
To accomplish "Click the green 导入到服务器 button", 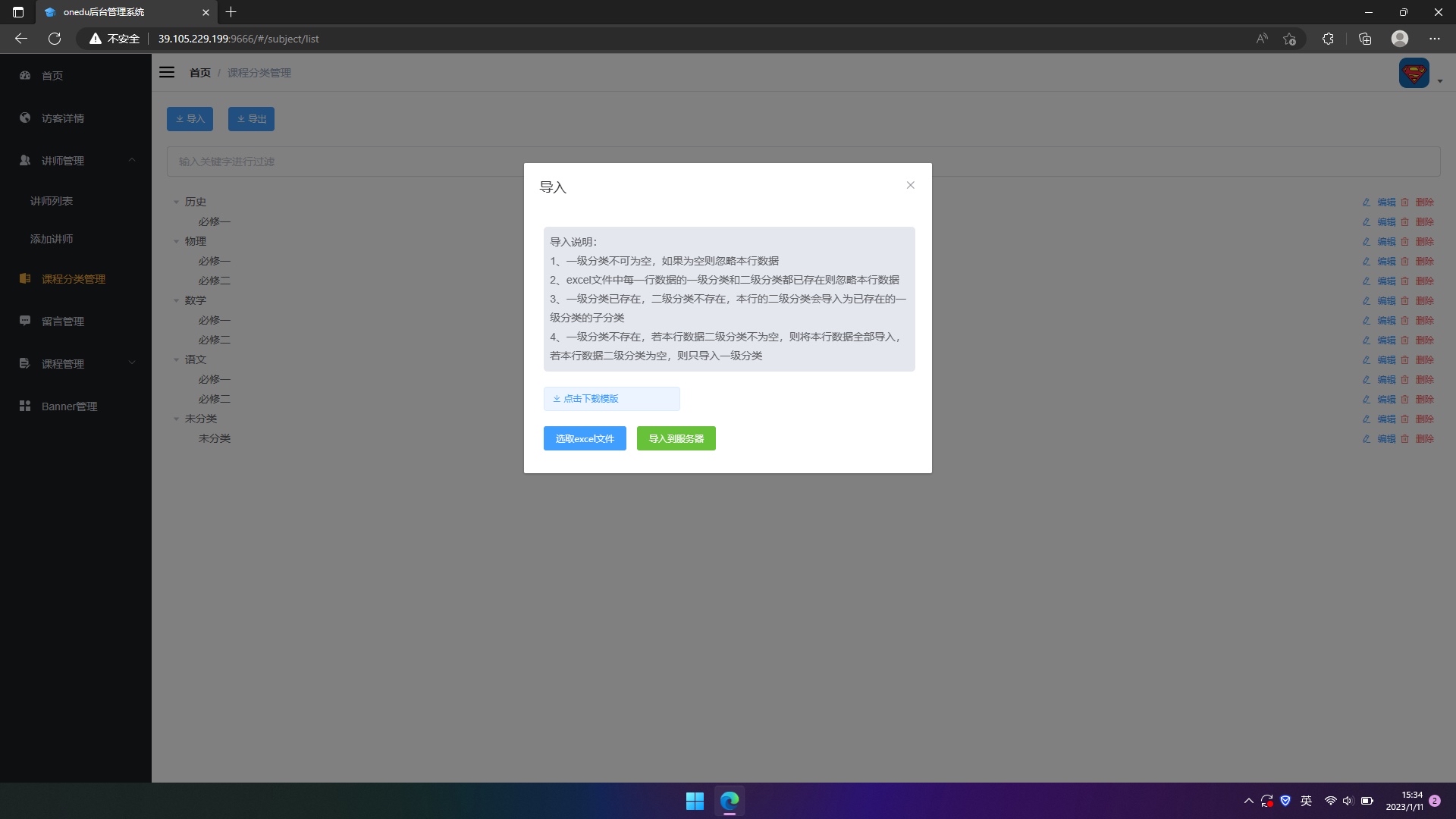I will (676, 438).
